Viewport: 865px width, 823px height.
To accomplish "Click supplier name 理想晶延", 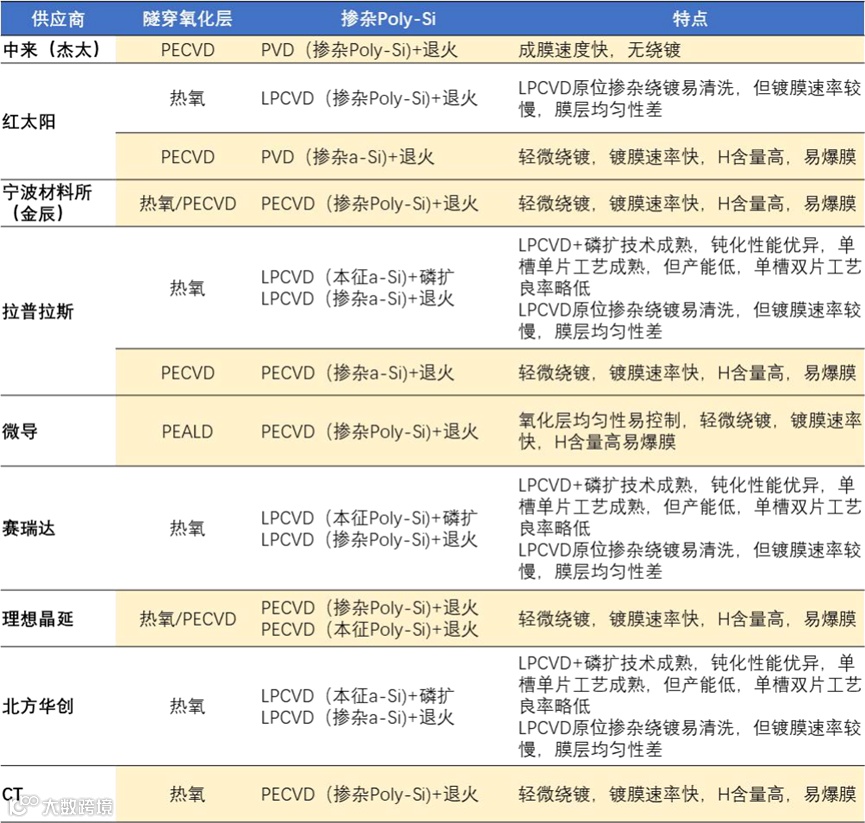I will 38,619.
